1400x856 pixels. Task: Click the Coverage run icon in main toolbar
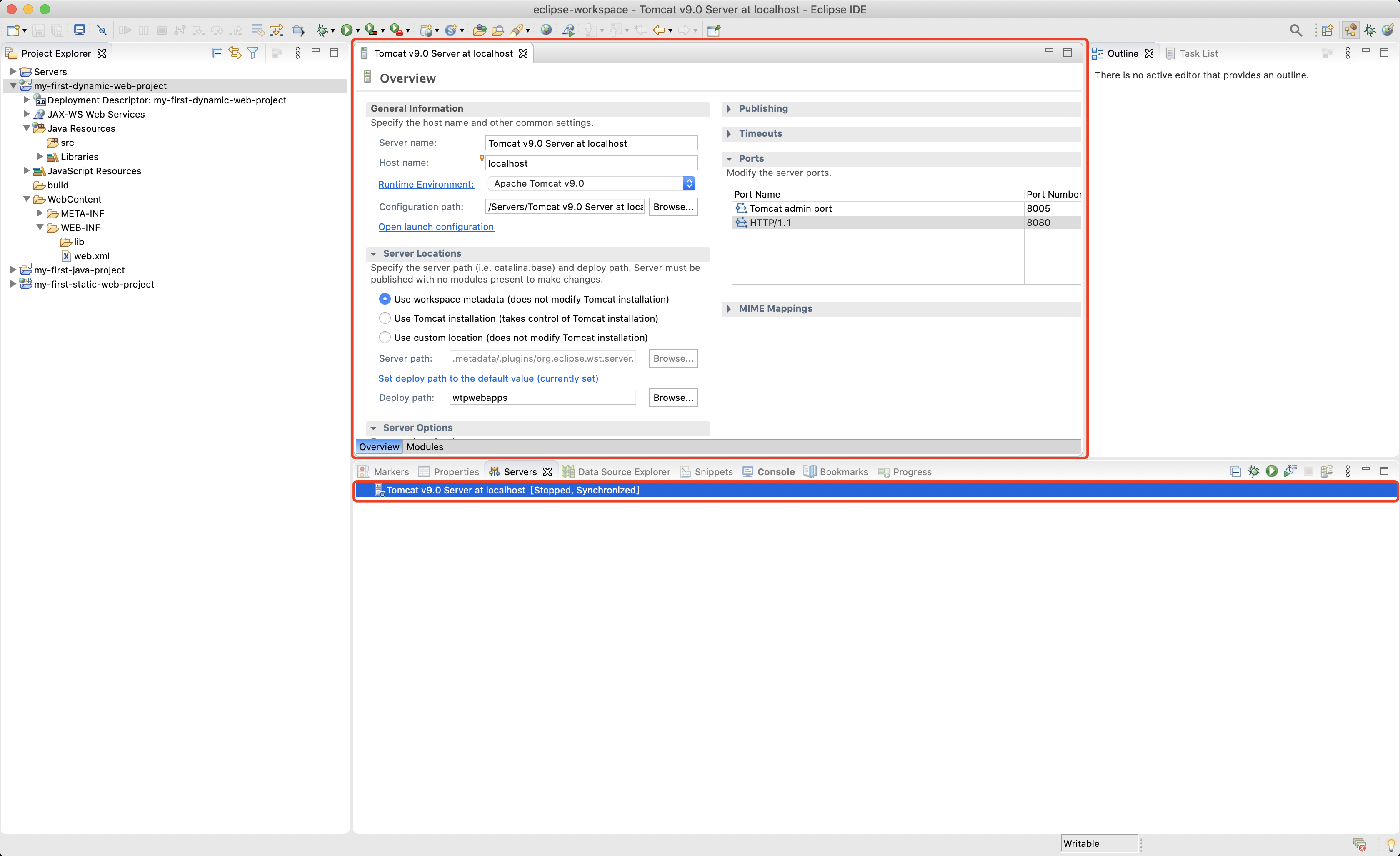point(371,30)
